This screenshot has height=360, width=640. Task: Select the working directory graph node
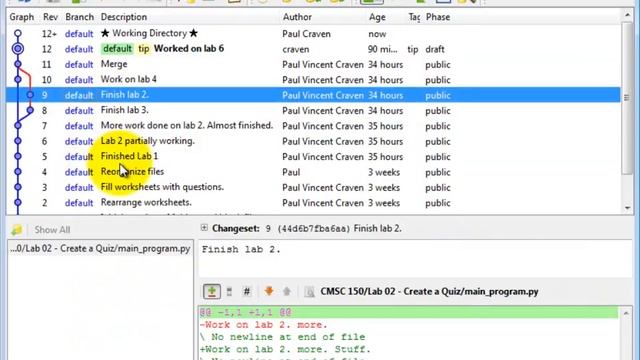pos(18,33)
